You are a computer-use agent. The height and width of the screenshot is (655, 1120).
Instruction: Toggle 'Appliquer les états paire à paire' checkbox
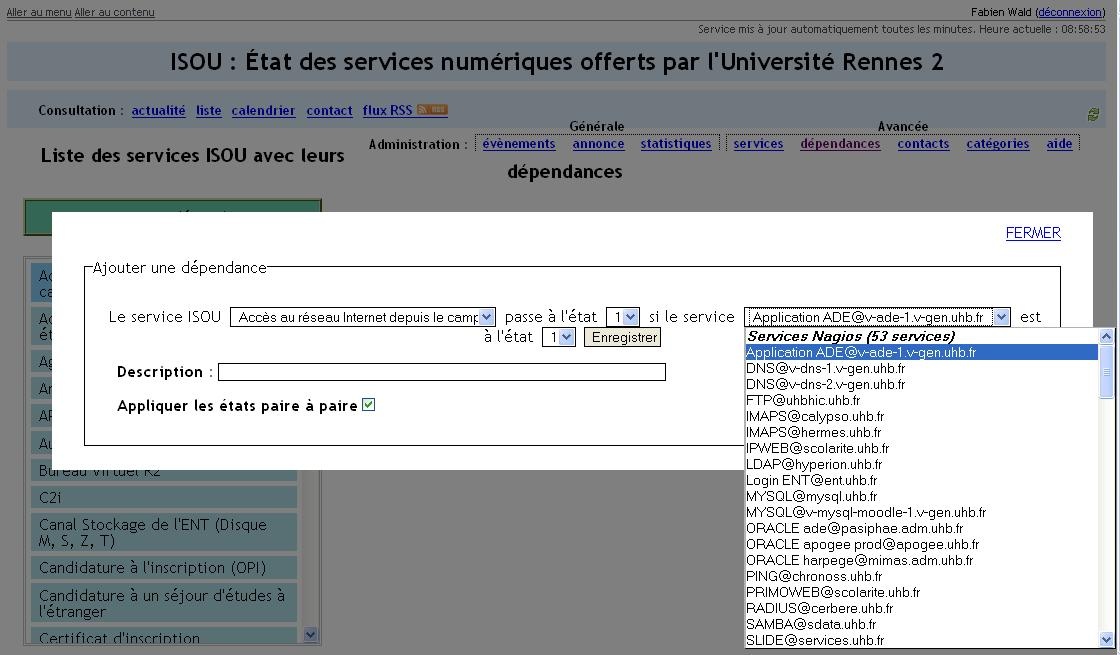[x=368, y=405]
